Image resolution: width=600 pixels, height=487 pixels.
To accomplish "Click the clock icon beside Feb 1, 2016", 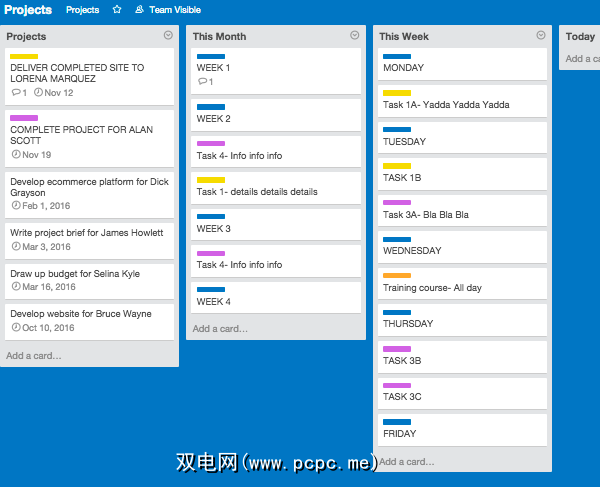I will [16, 205].
